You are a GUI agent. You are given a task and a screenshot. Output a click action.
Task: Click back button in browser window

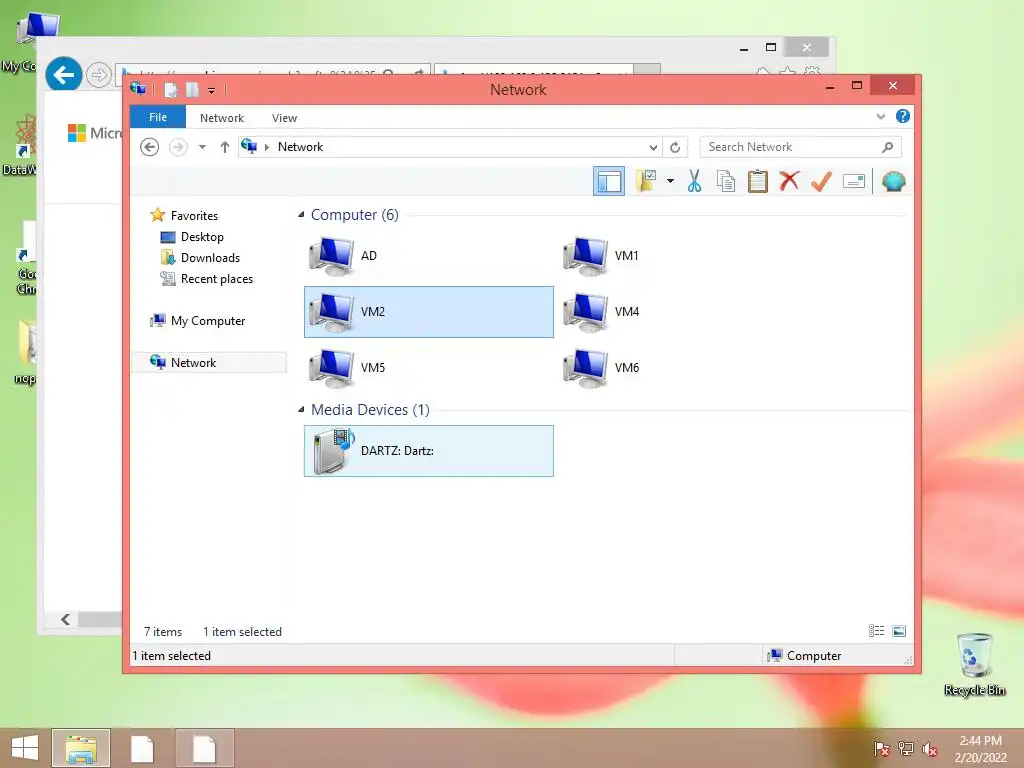coord(63,74)
